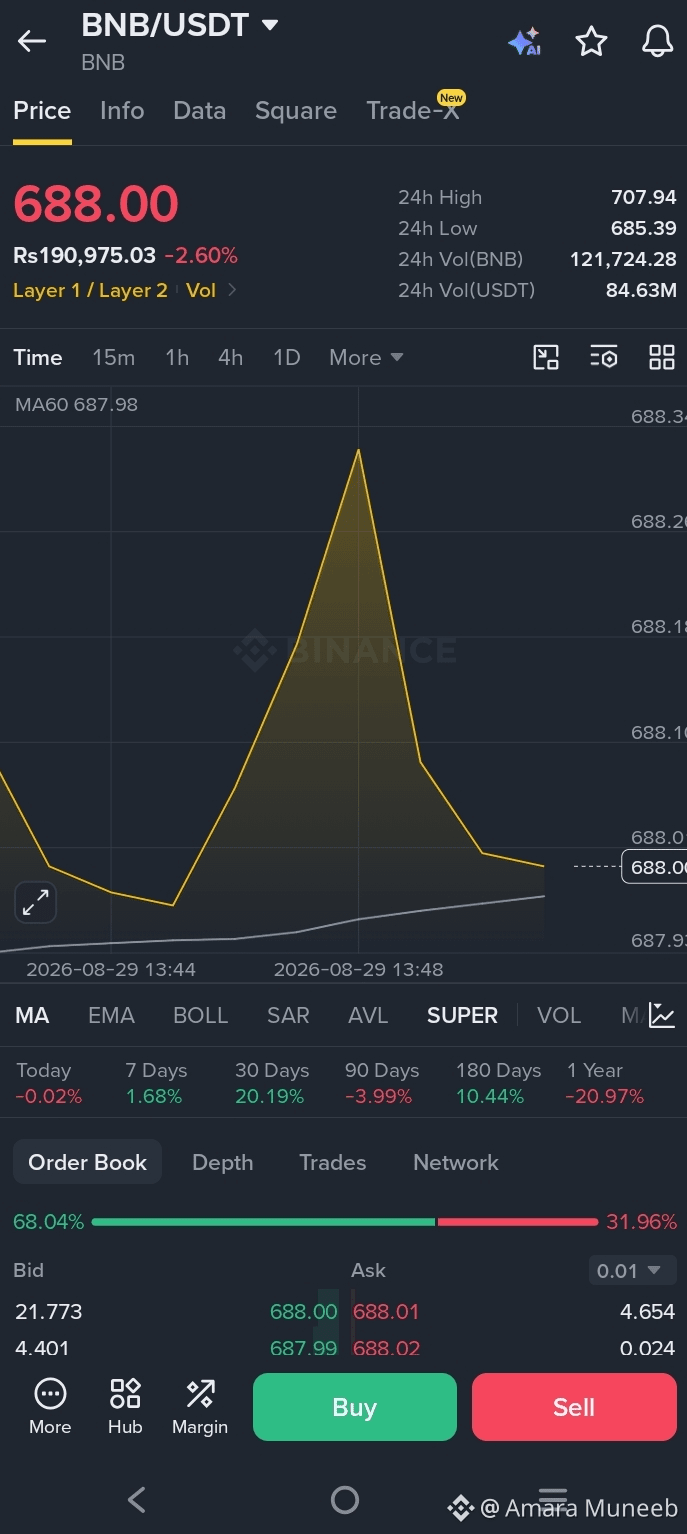
Task: Open the AI sparkle assistant icon
Action: [x=524, y=42]
